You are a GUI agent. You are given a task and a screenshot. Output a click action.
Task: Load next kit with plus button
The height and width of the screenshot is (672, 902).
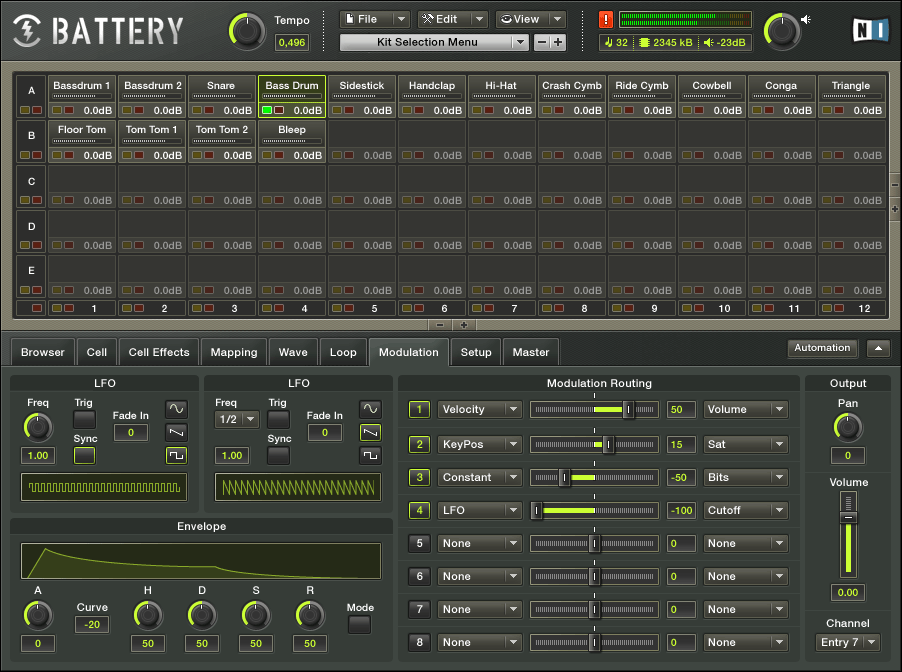coord(558,42)
